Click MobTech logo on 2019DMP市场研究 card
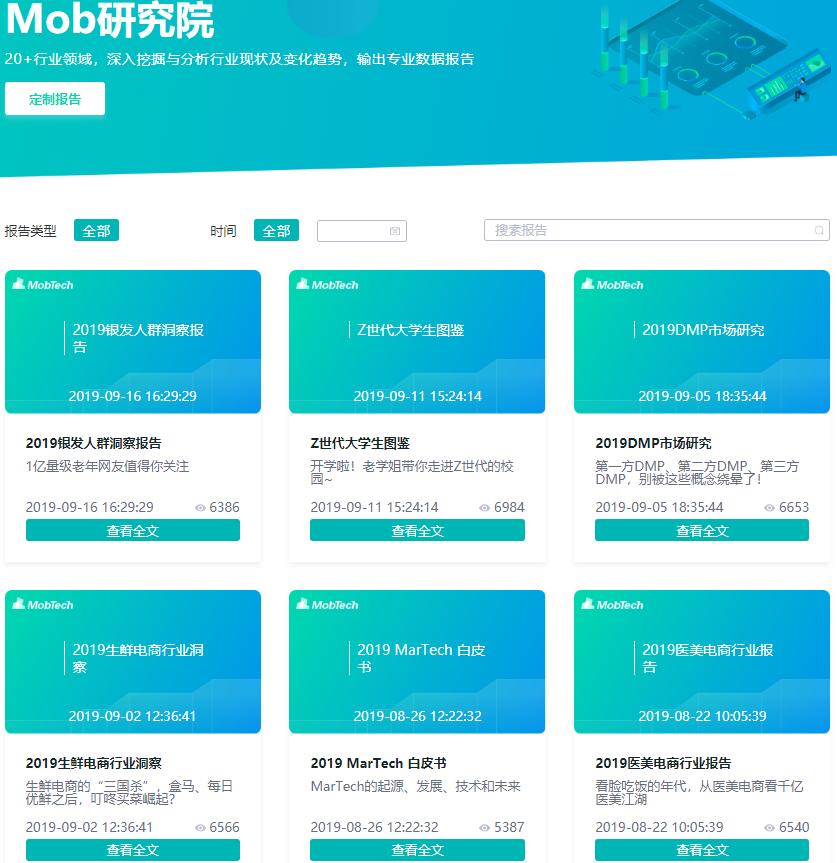 pyautogui.click(x=612, y=285)
